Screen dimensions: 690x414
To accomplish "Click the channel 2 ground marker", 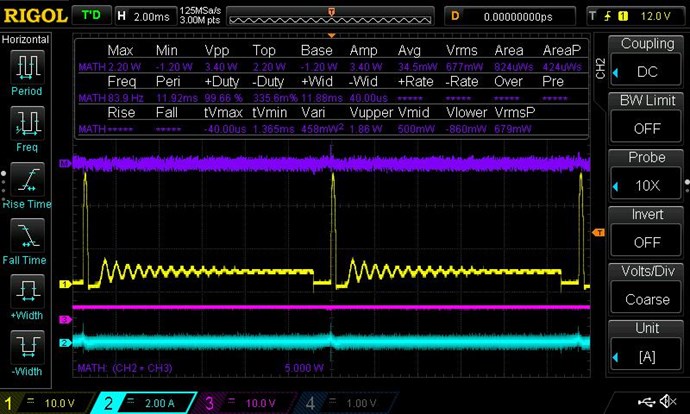I will pyautogui.click(x=65, y=343).
